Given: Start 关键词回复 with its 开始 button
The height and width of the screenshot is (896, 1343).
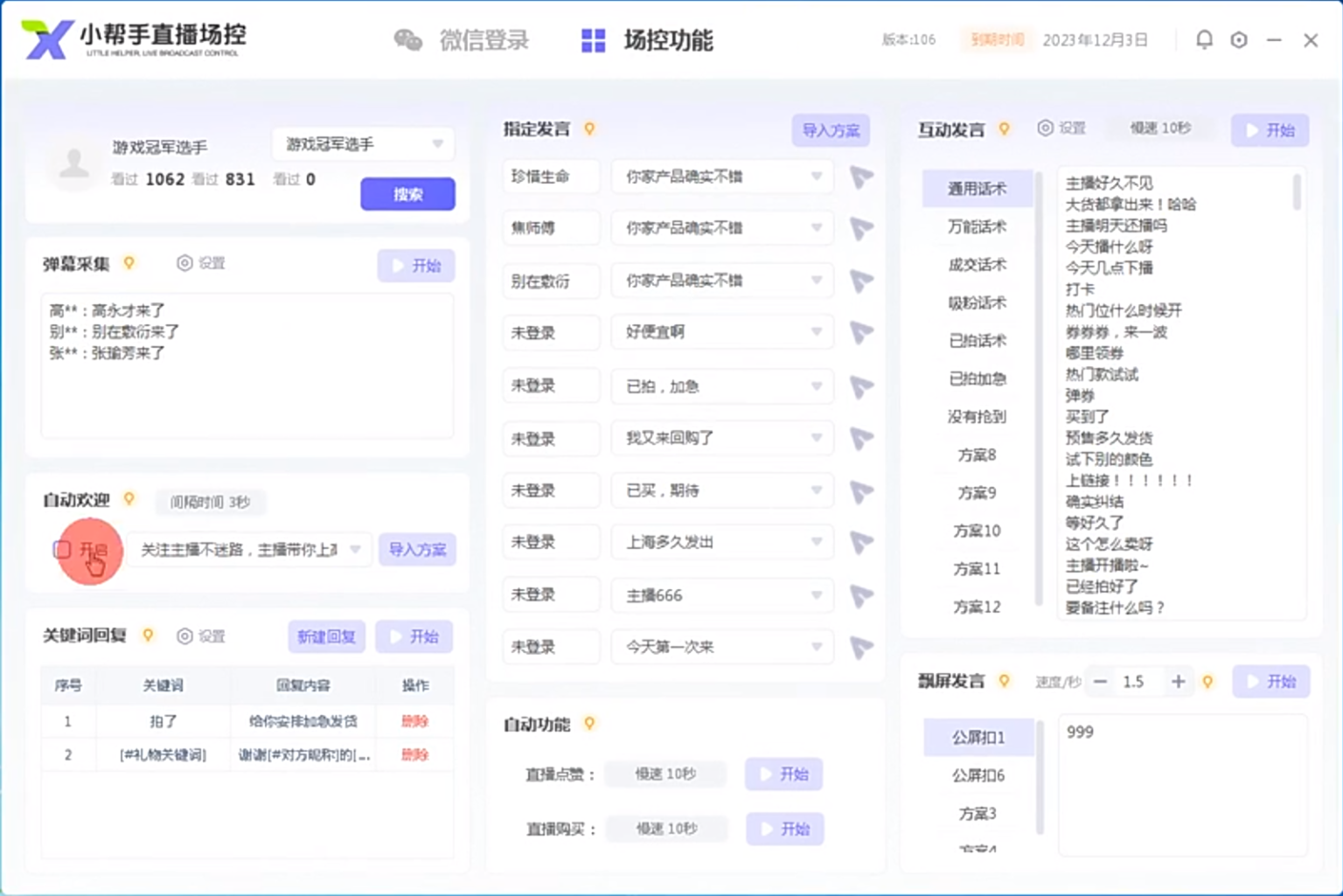Looking at the screenshot, I should coord(414,636).
